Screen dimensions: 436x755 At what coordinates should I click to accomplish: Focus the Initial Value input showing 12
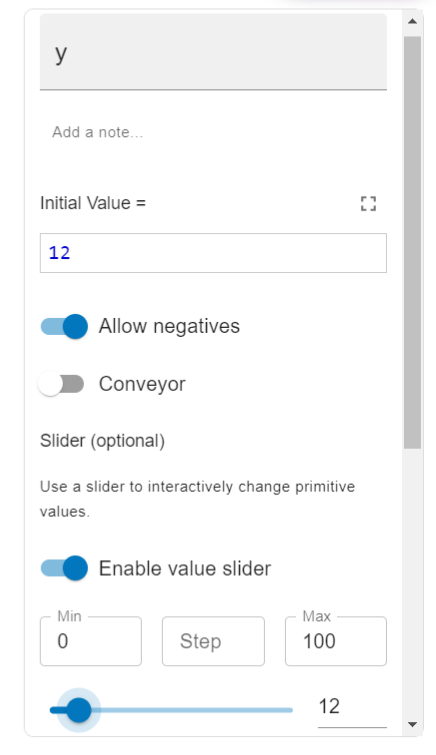pos(213,253)
